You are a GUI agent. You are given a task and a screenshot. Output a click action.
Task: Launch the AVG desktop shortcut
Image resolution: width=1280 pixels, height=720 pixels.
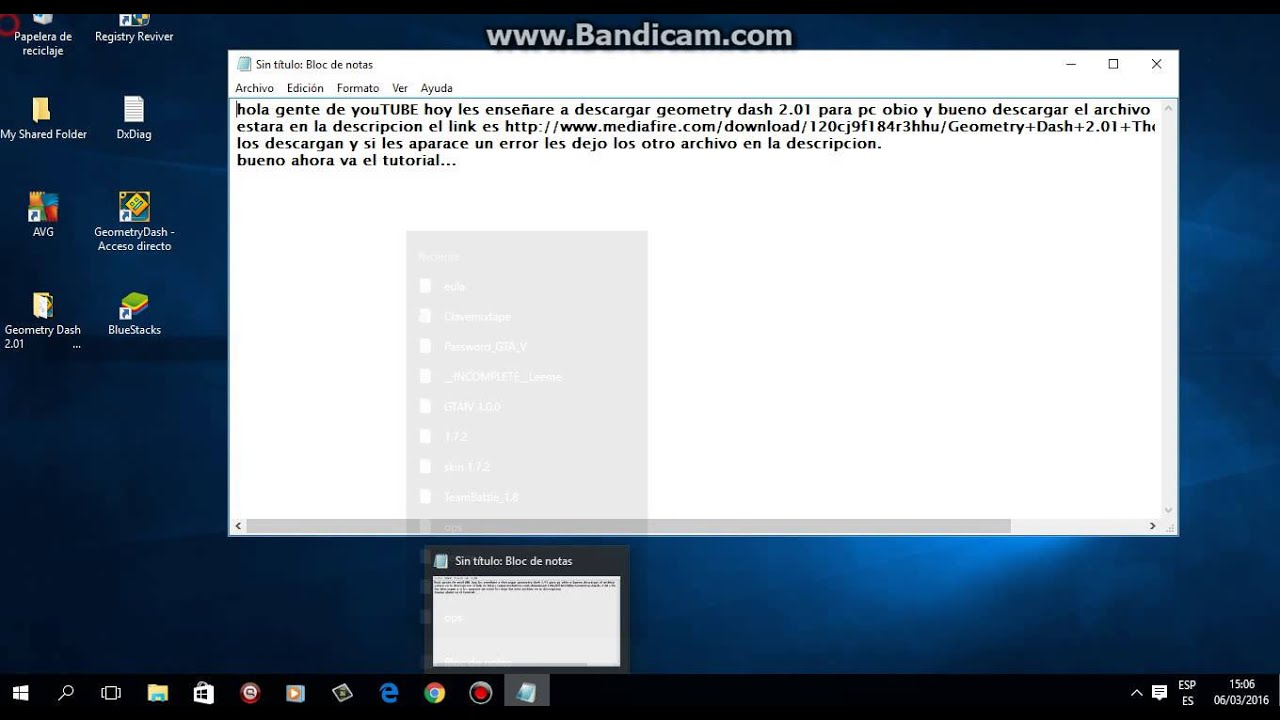43,215
